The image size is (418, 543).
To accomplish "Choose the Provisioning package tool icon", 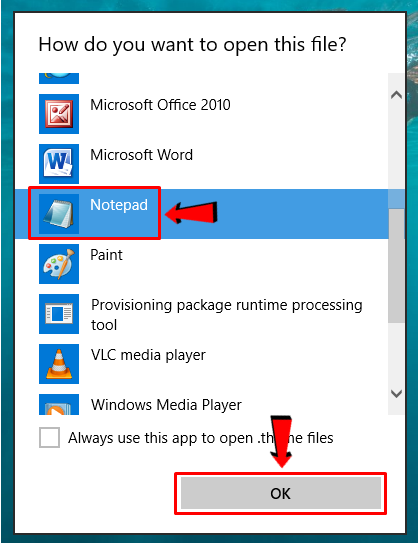I will (59, 314).
